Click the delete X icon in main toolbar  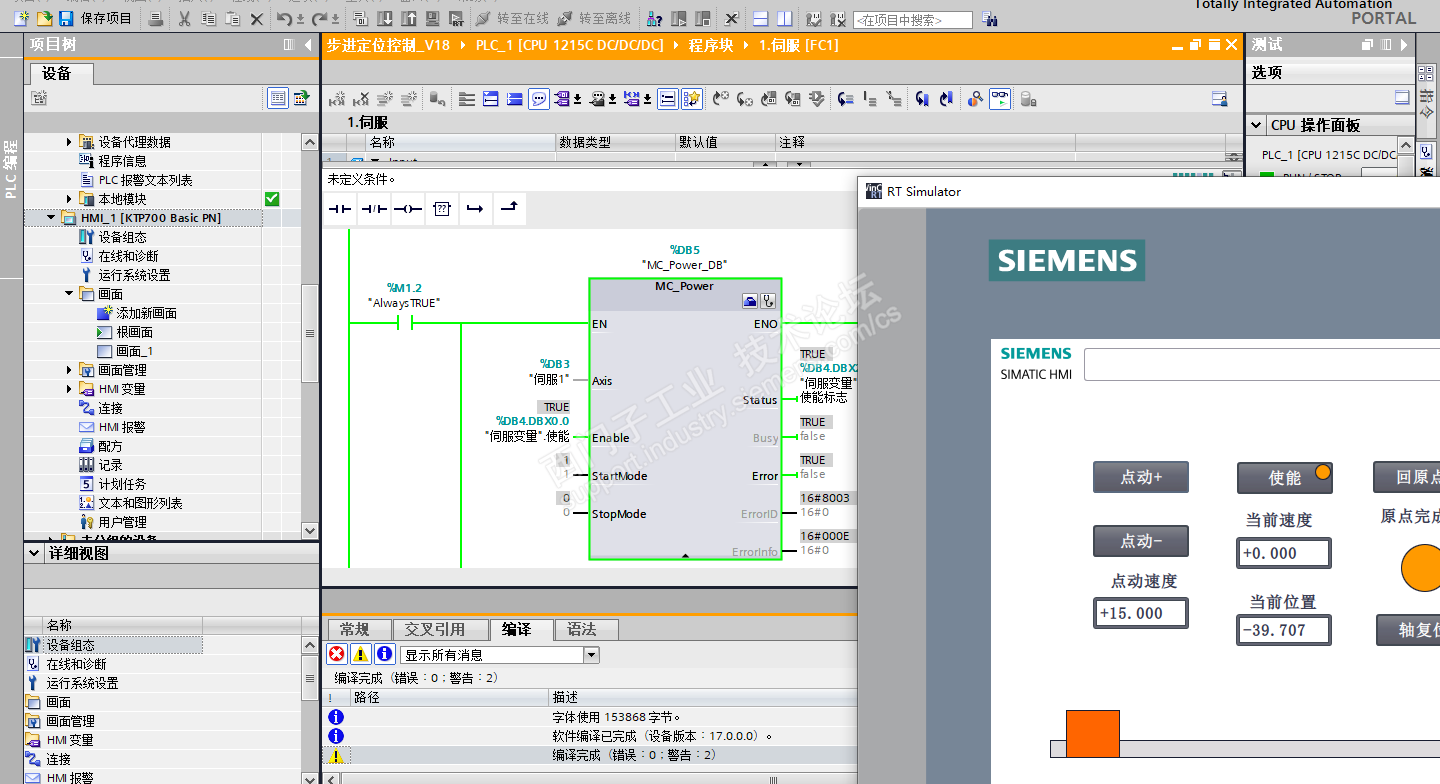coord(257,18)
